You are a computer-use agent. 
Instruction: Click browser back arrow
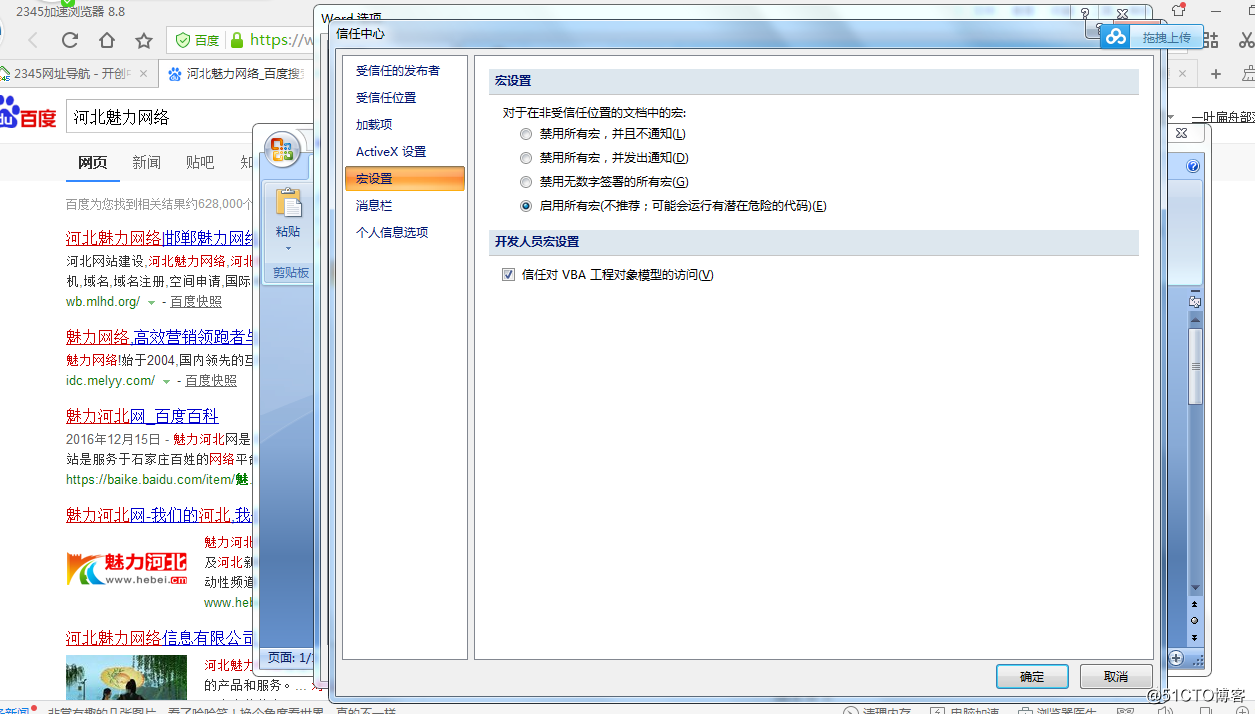click(33, 40)
